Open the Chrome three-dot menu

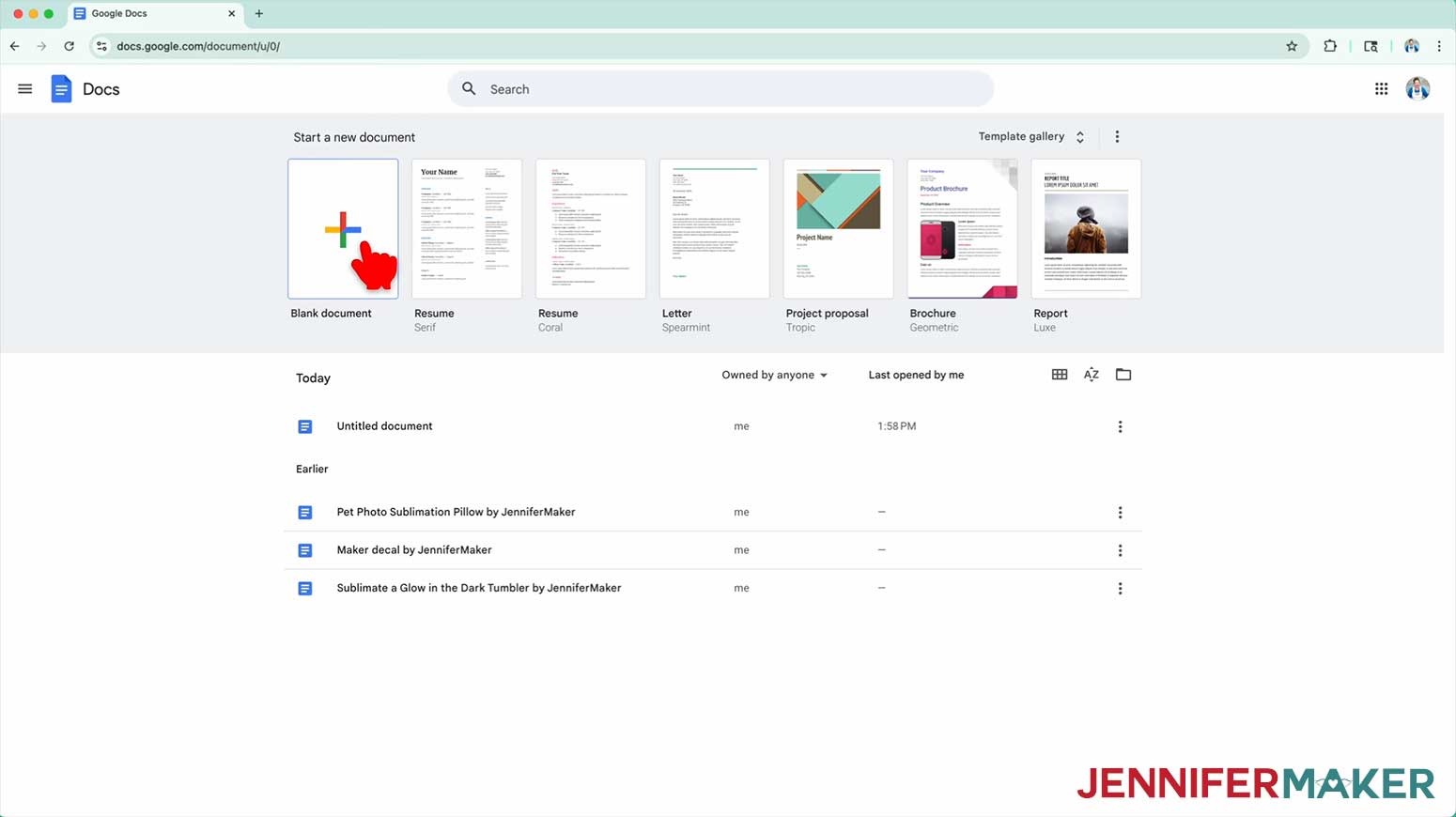click(1439, 46)
